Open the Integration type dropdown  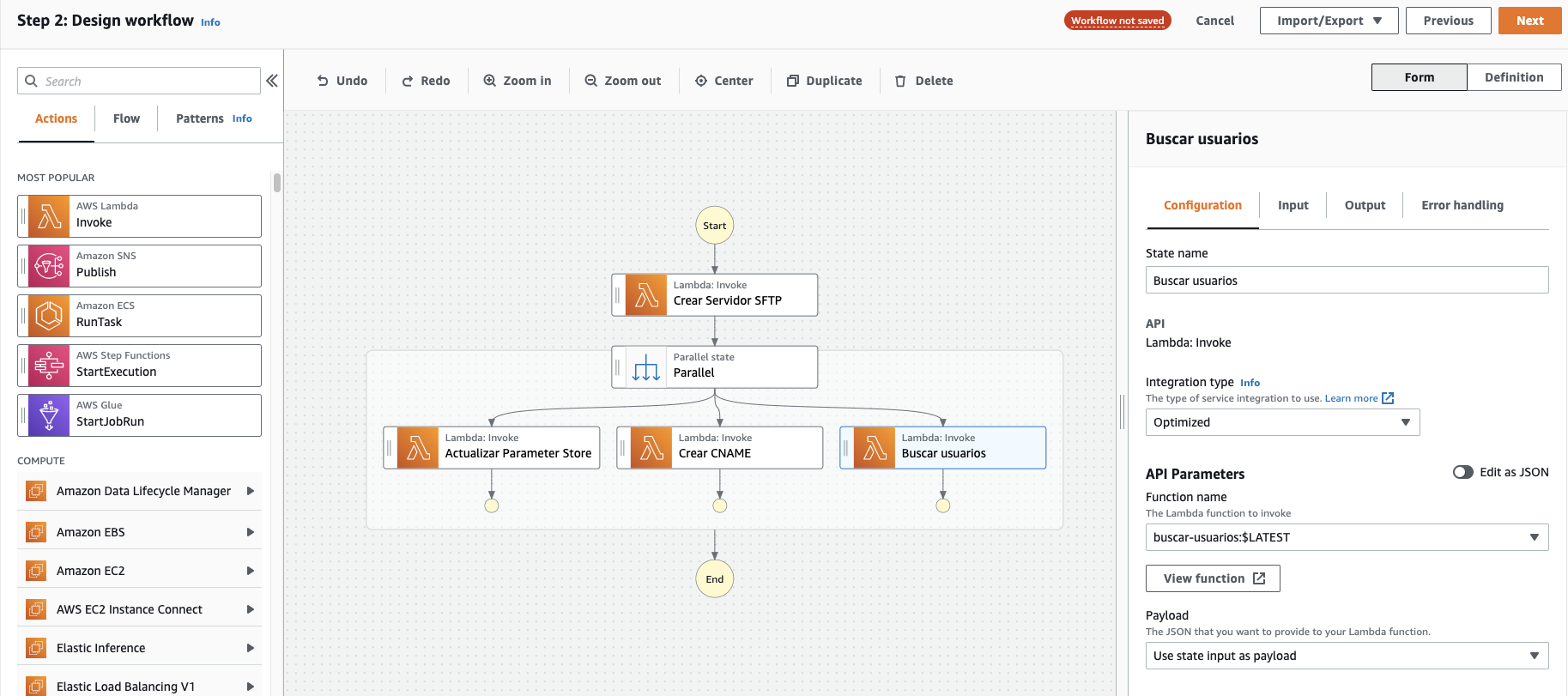point(1282,422)
